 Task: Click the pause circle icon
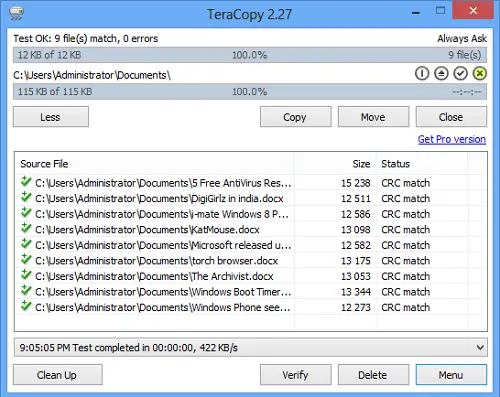pyautogui.click(x=422, y=74)
